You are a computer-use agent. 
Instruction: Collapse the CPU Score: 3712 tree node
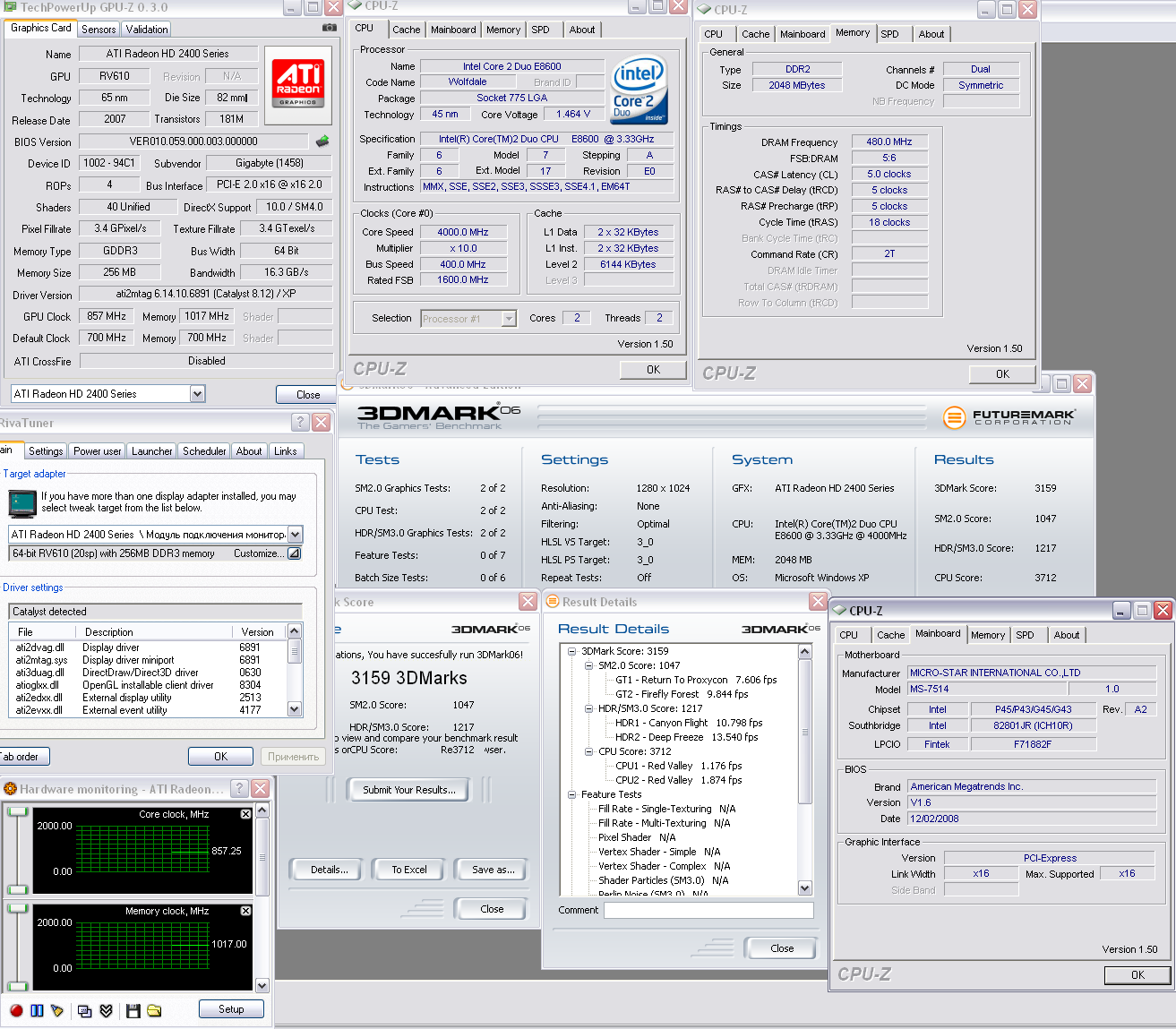click(588, 751)
